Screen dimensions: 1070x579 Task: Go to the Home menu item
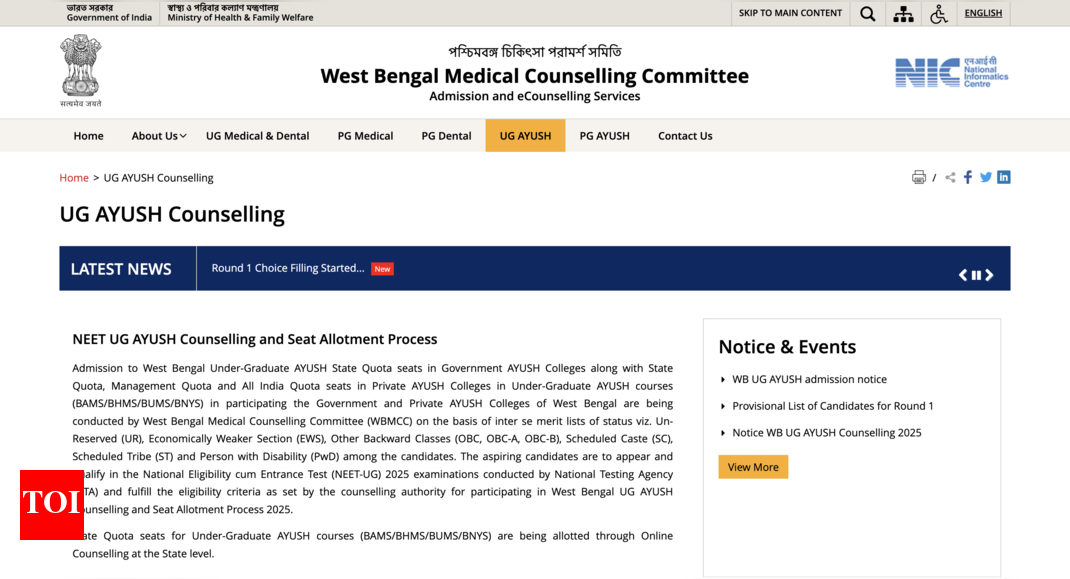pos(89,136)
